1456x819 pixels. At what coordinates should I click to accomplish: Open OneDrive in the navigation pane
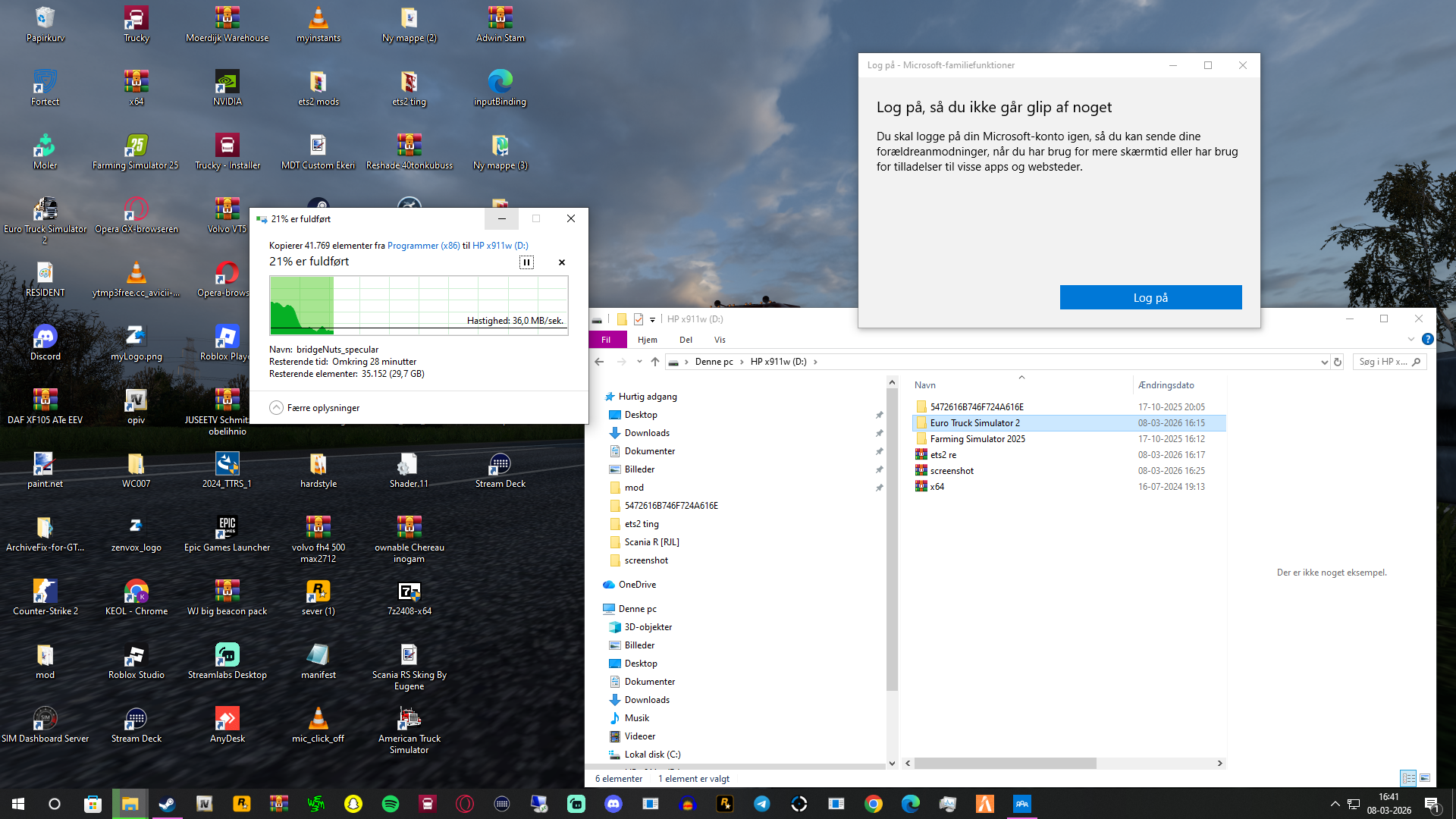pyautogui.click(x=637, y=585)
